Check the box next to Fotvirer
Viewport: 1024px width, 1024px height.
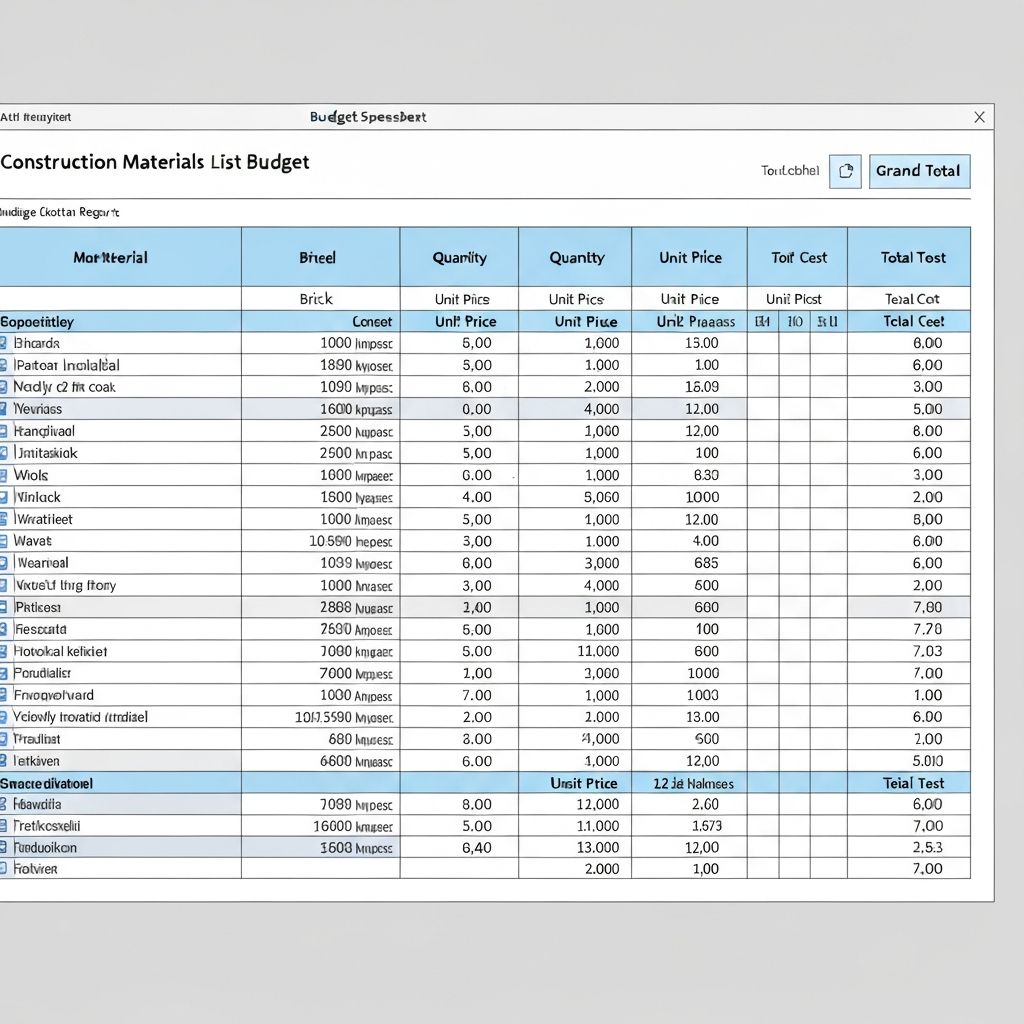coord(4,869)
